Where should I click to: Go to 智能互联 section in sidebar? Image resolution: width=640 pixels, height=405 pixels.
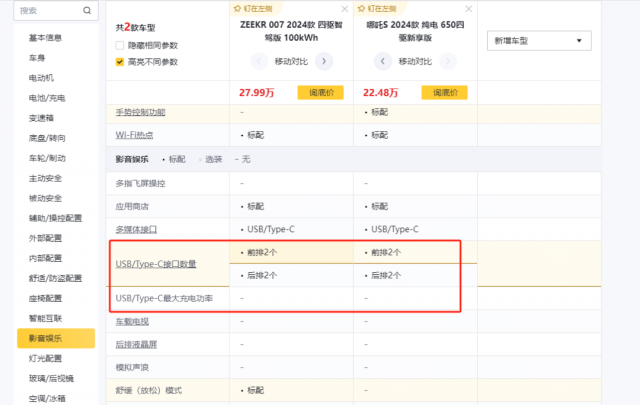tap(45, 318)
